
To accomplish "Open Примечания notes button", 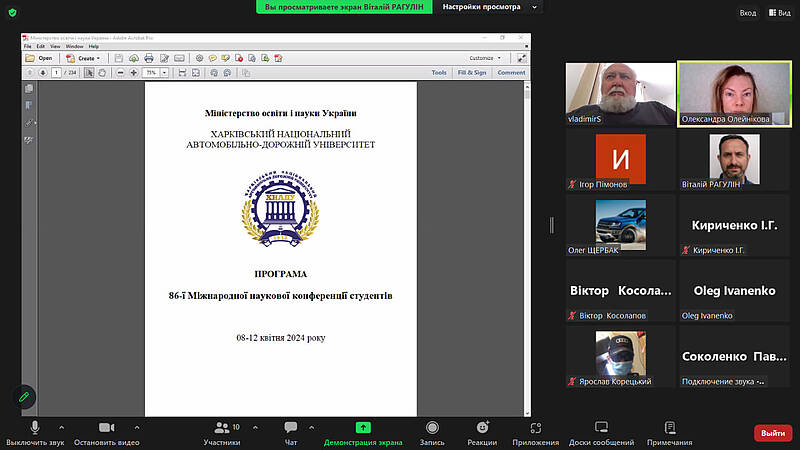I will [x=669, y=433].
